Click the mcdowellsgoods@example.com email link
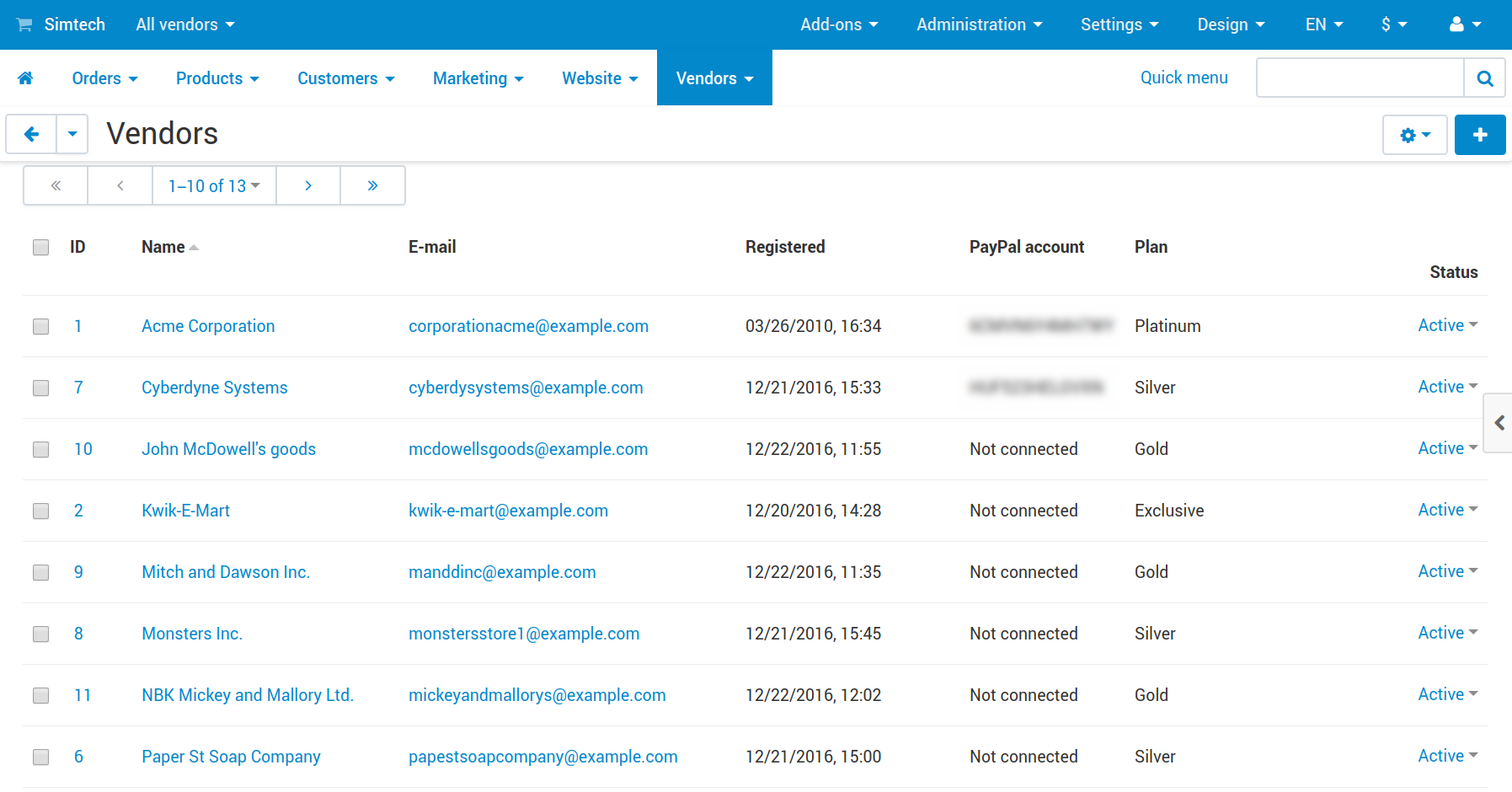The image size is (1512, 792). pos(528,449)
